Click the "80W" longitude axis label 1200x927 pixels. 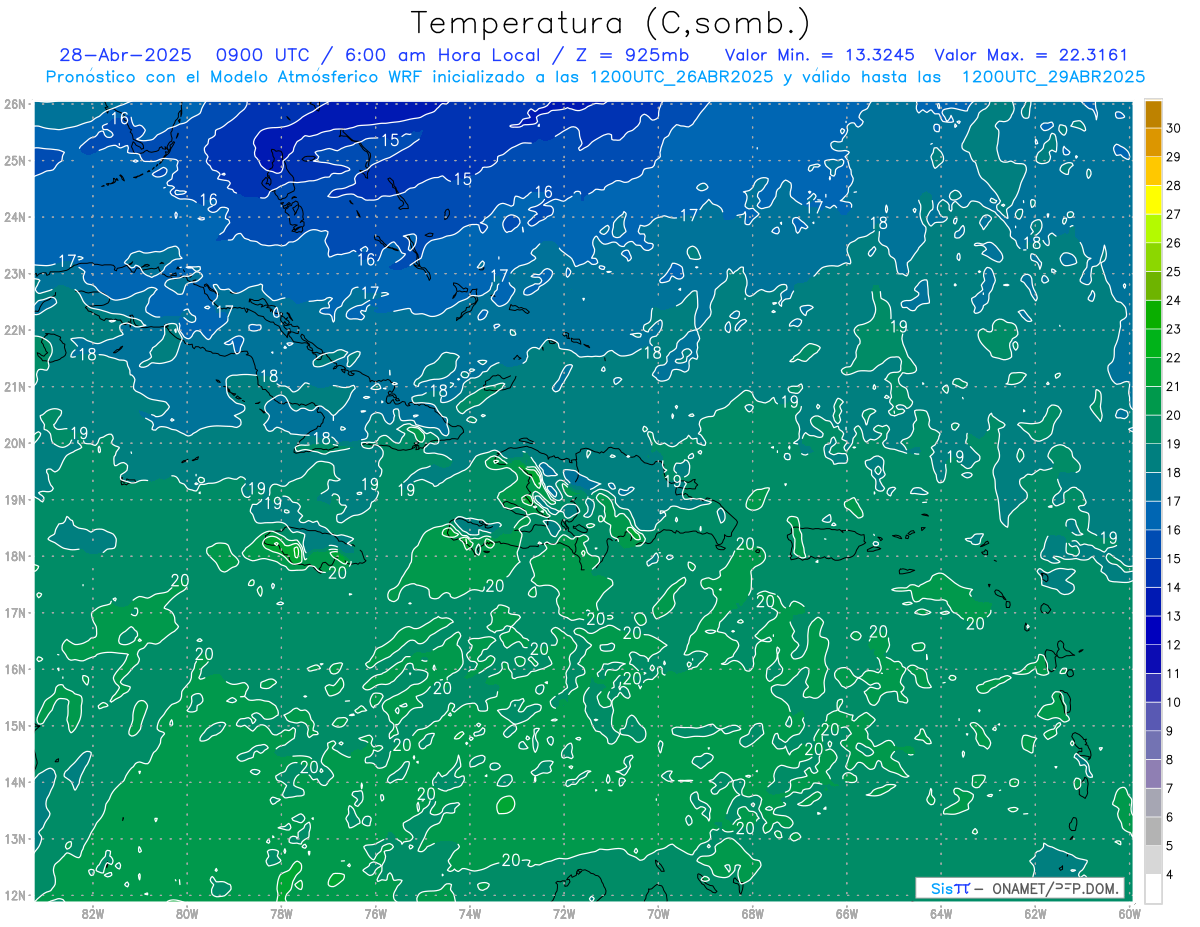[187, 913]
